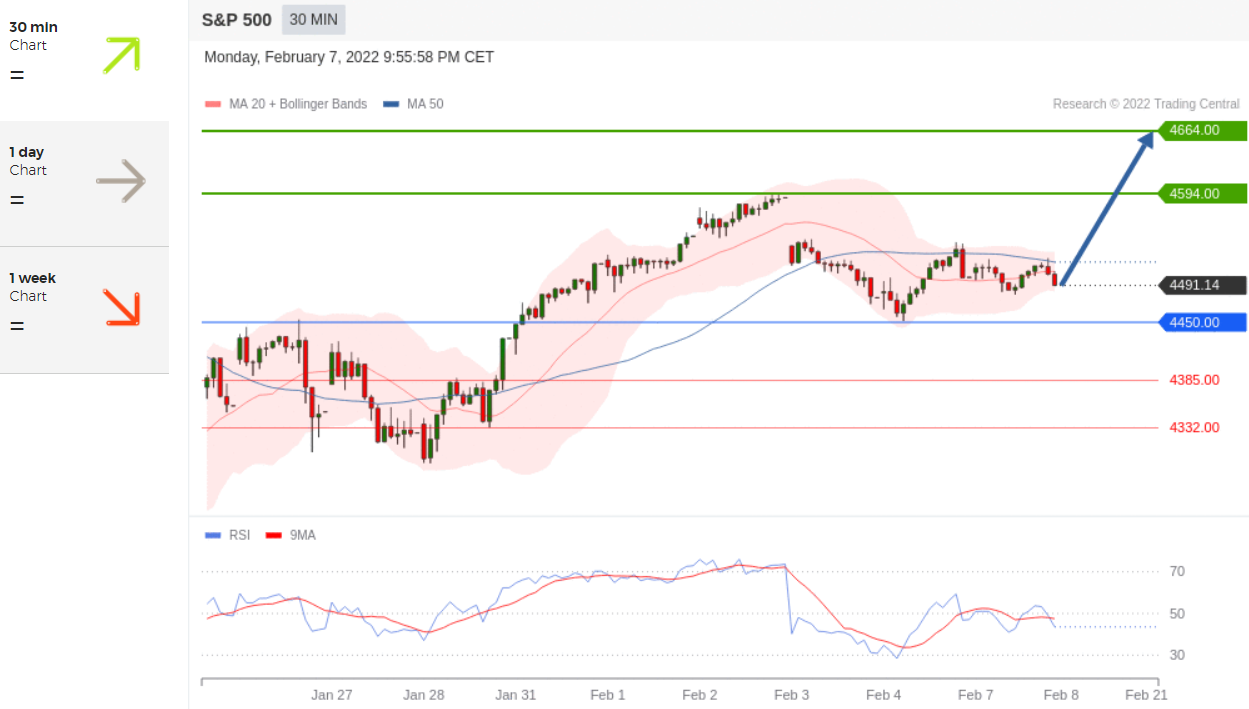Click the 4332.00 support price label
1249x709 pixels.
pos(1194,427)
